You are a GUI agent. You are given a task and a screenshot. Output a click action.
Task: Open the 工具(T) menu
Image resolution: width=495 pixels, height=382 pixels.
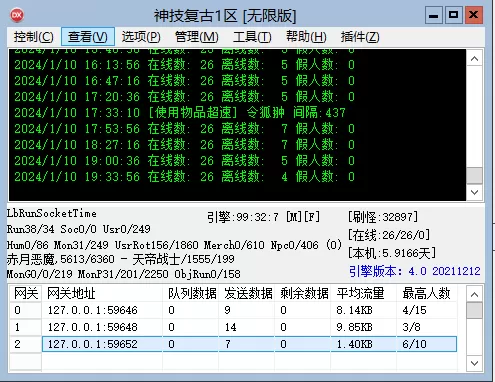(252, 37)
